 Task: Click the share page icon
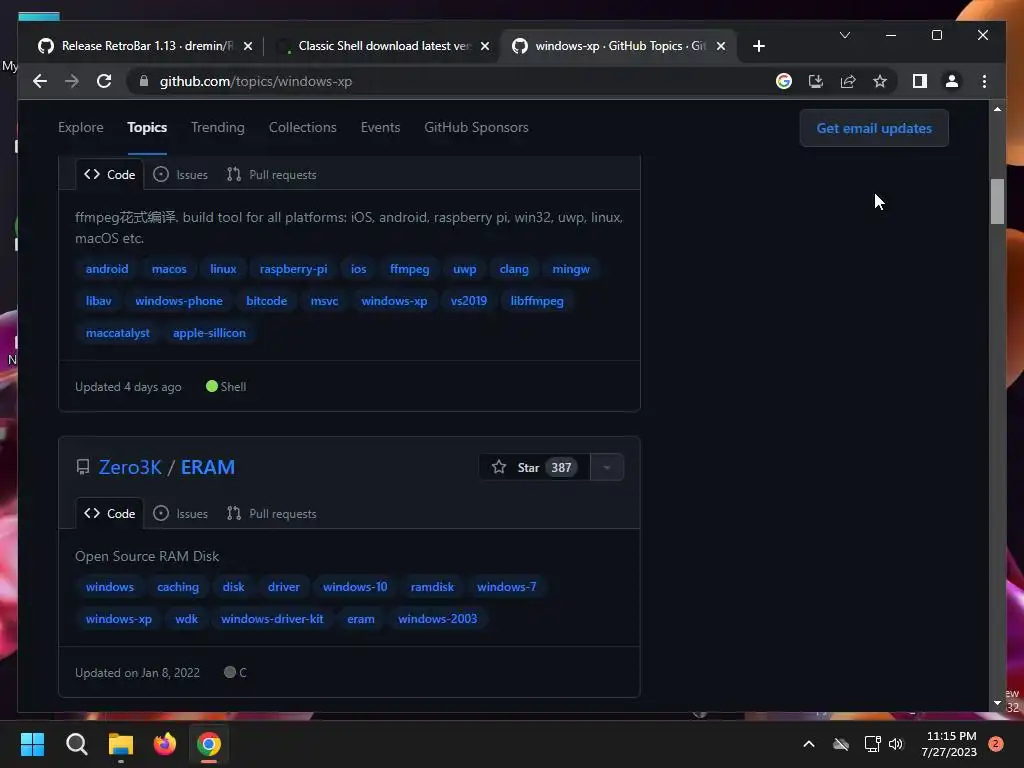pyautogui.click(x=848, y=81)
